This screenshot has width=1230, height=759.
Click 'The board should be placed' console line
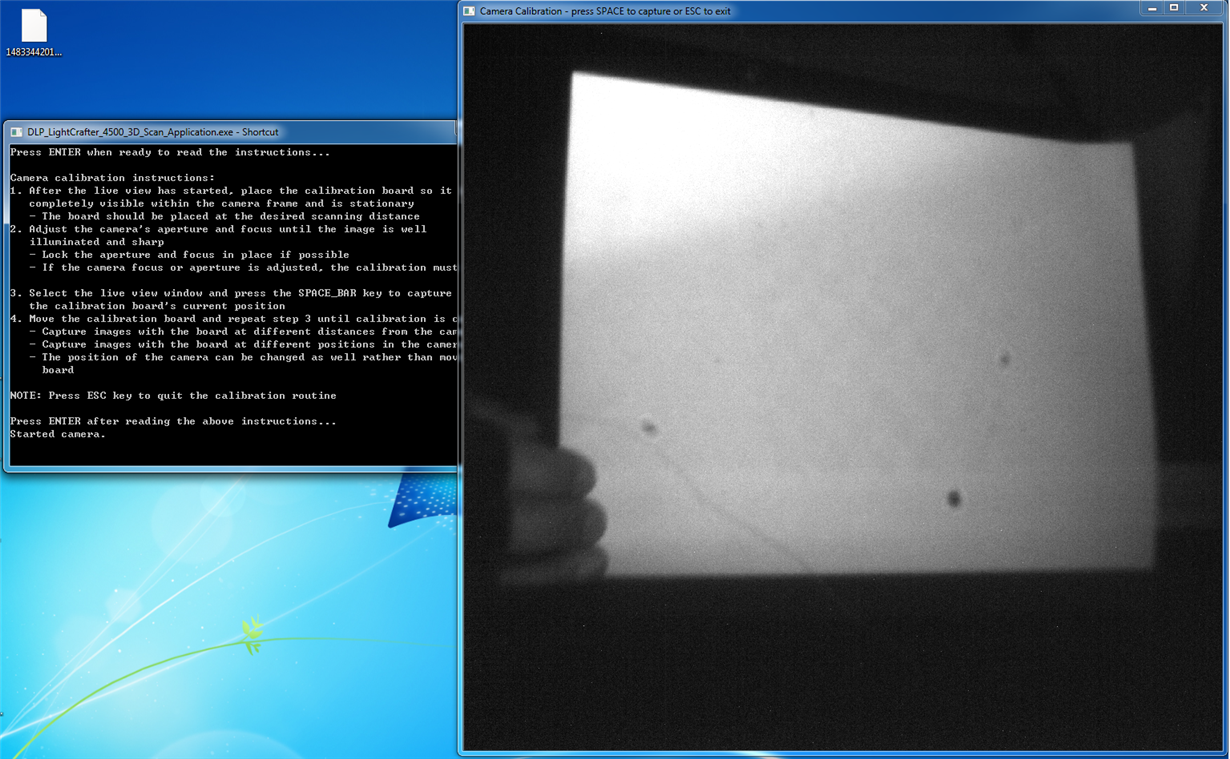(224, 216)
